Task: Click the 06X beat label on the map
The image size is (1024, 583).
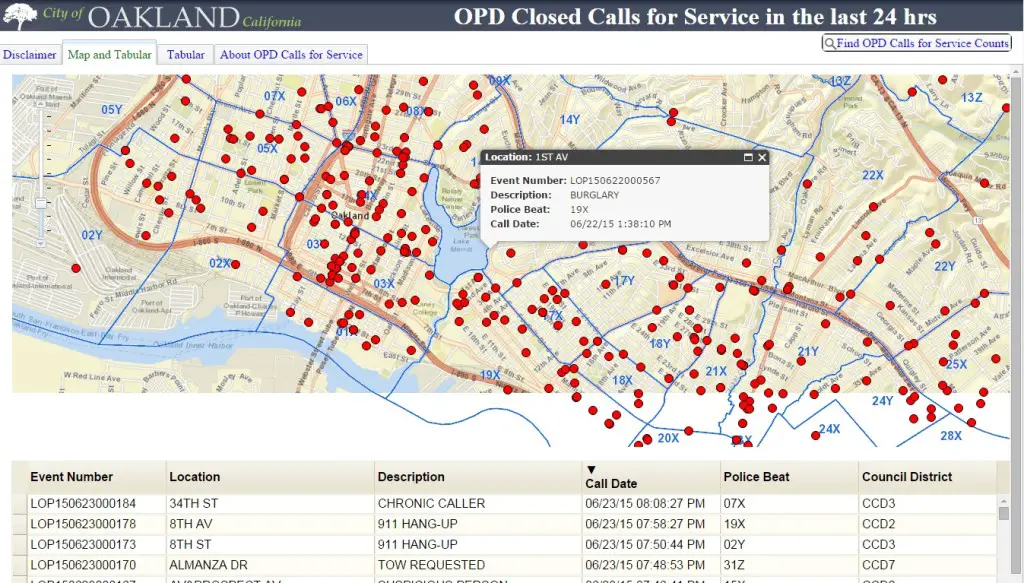Action: click(346, 101)
